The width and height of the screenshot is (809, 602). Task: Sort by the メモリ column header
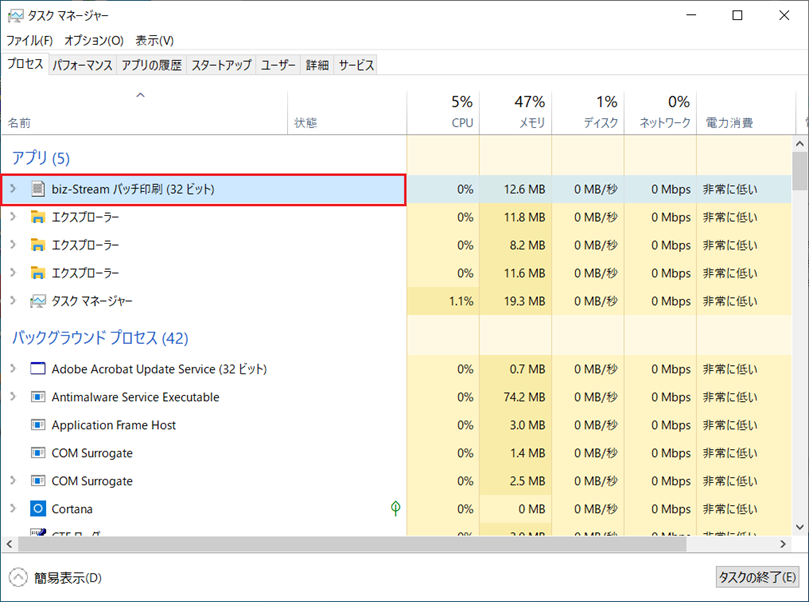(x=515, y=112)
